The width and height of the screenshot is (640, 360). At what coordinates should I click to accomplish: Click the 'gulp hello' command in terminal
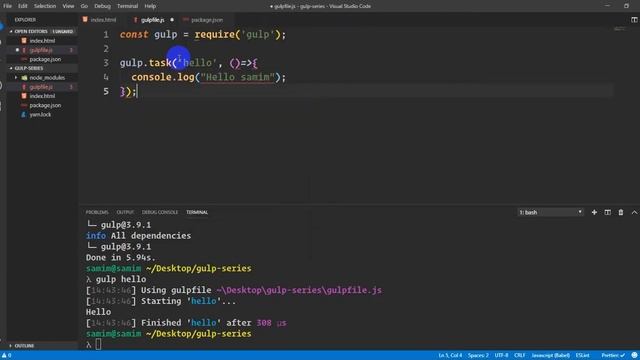coord(121,280)
